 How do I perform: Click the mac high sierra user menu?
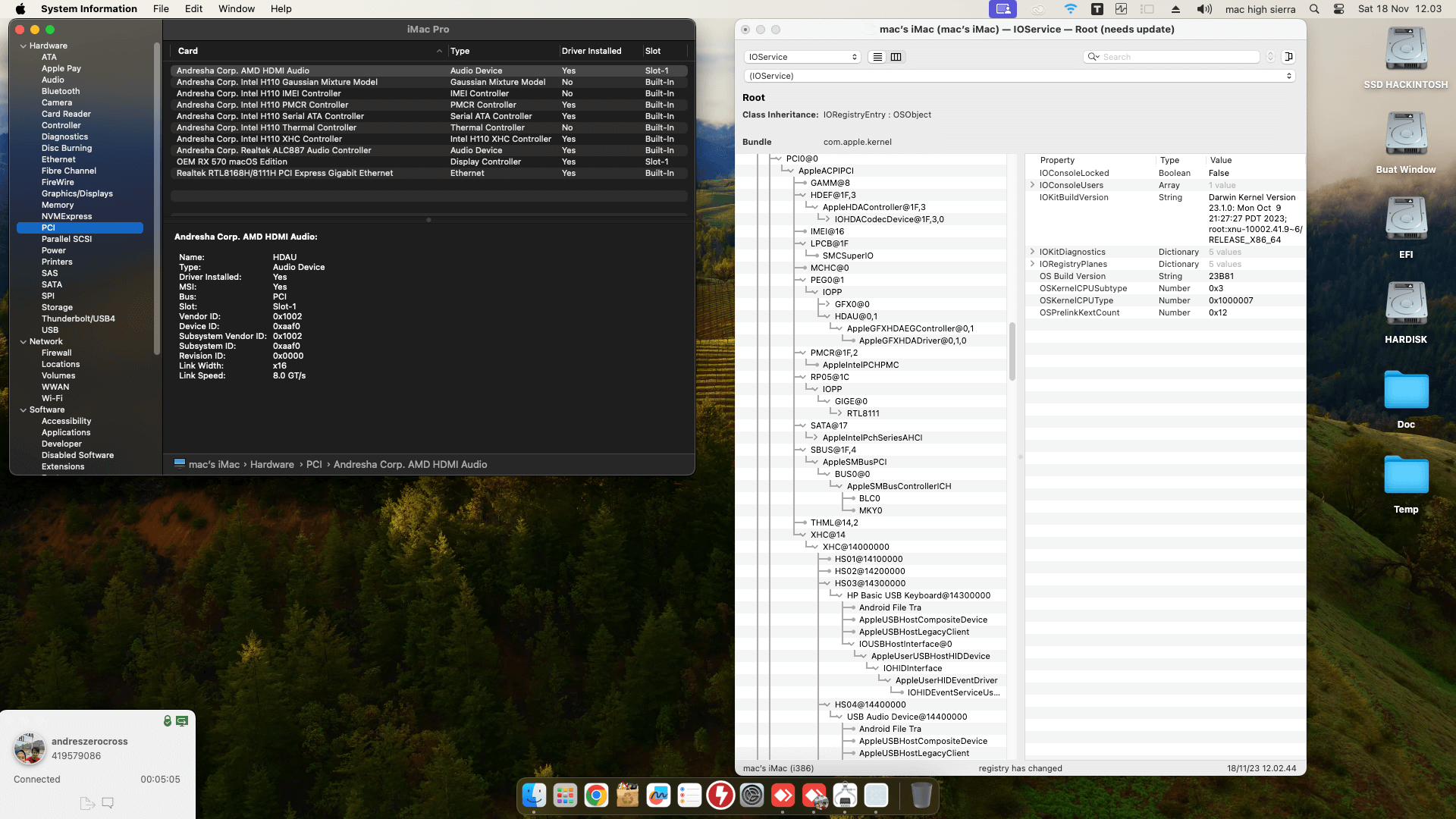coord(1260,9)
